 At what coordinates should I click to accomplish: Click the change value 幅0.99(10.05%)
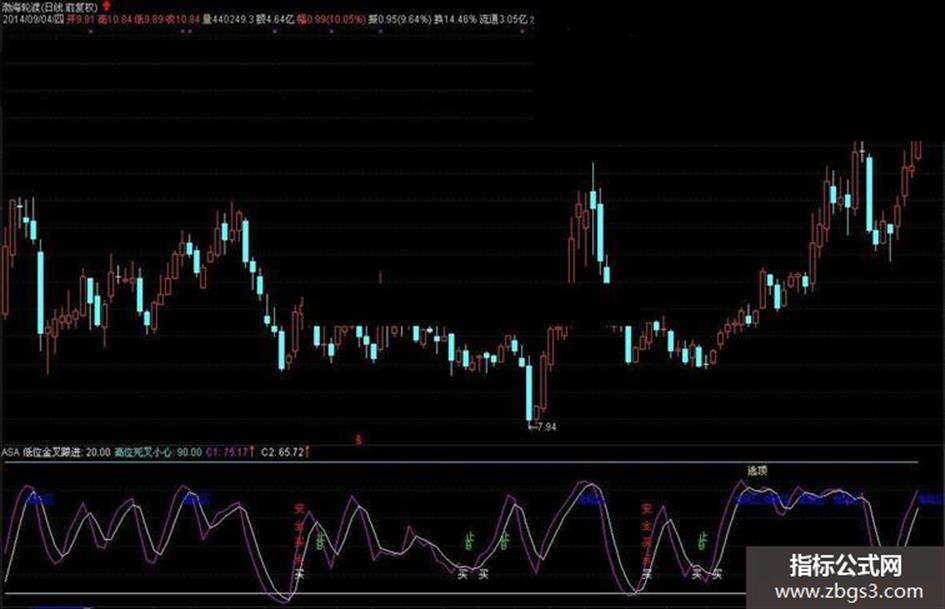coord(330,19)
